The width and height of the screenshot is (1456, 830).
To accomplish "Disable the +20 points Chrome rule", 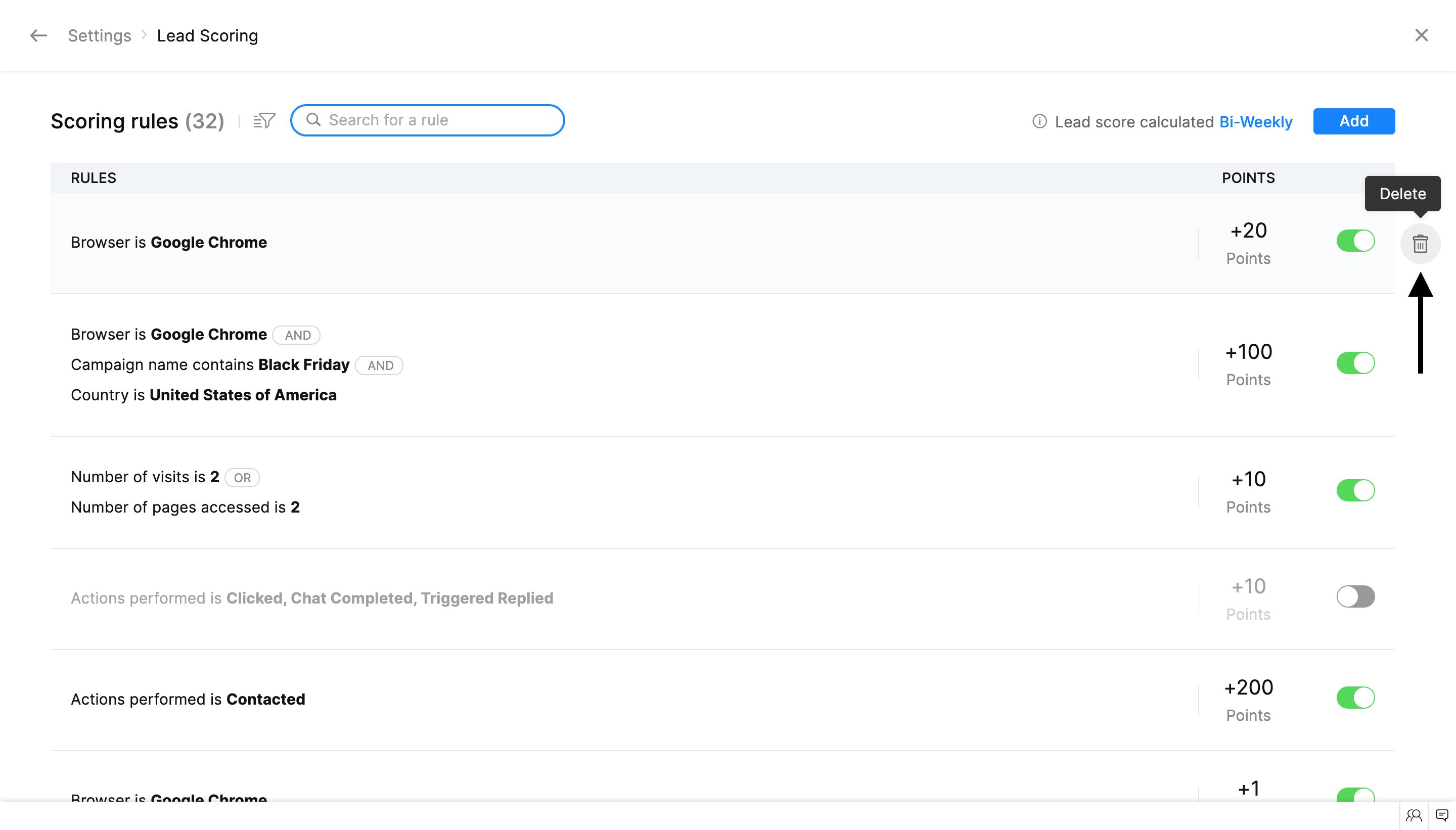I will 1355,241.
